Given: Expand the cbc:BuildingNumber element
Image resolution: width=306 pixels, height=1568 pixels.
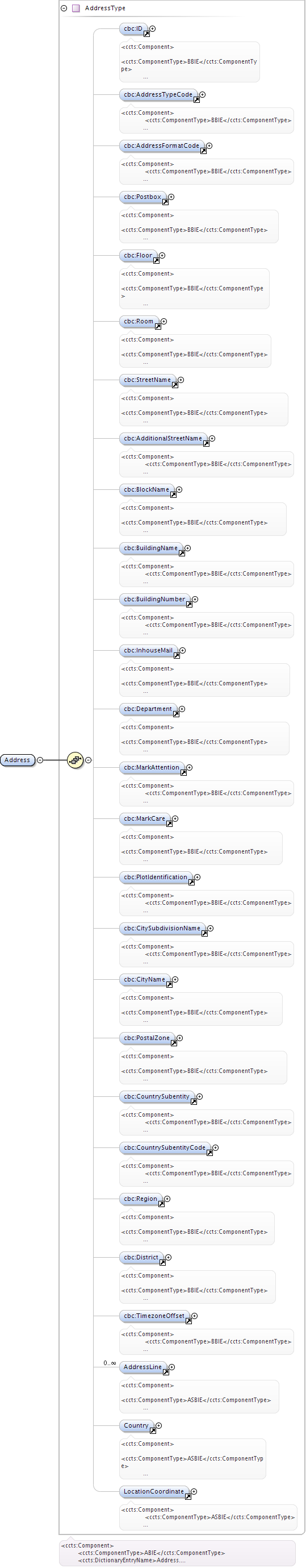Looking at the screenshot, I should pos(195,600).
